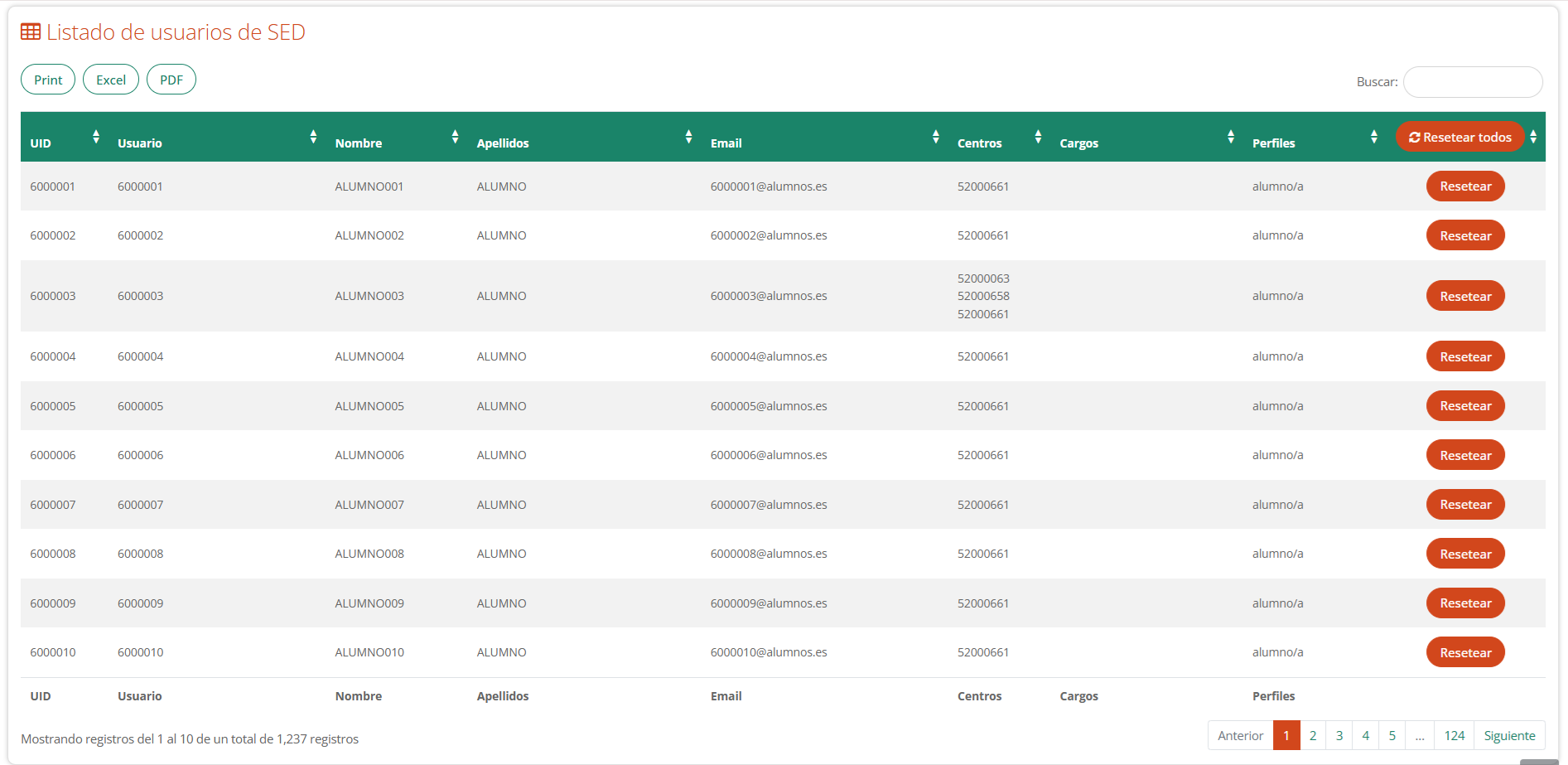Sort by Perfiles column arrows
The image size is (1568, 765).
point(1373,137)
